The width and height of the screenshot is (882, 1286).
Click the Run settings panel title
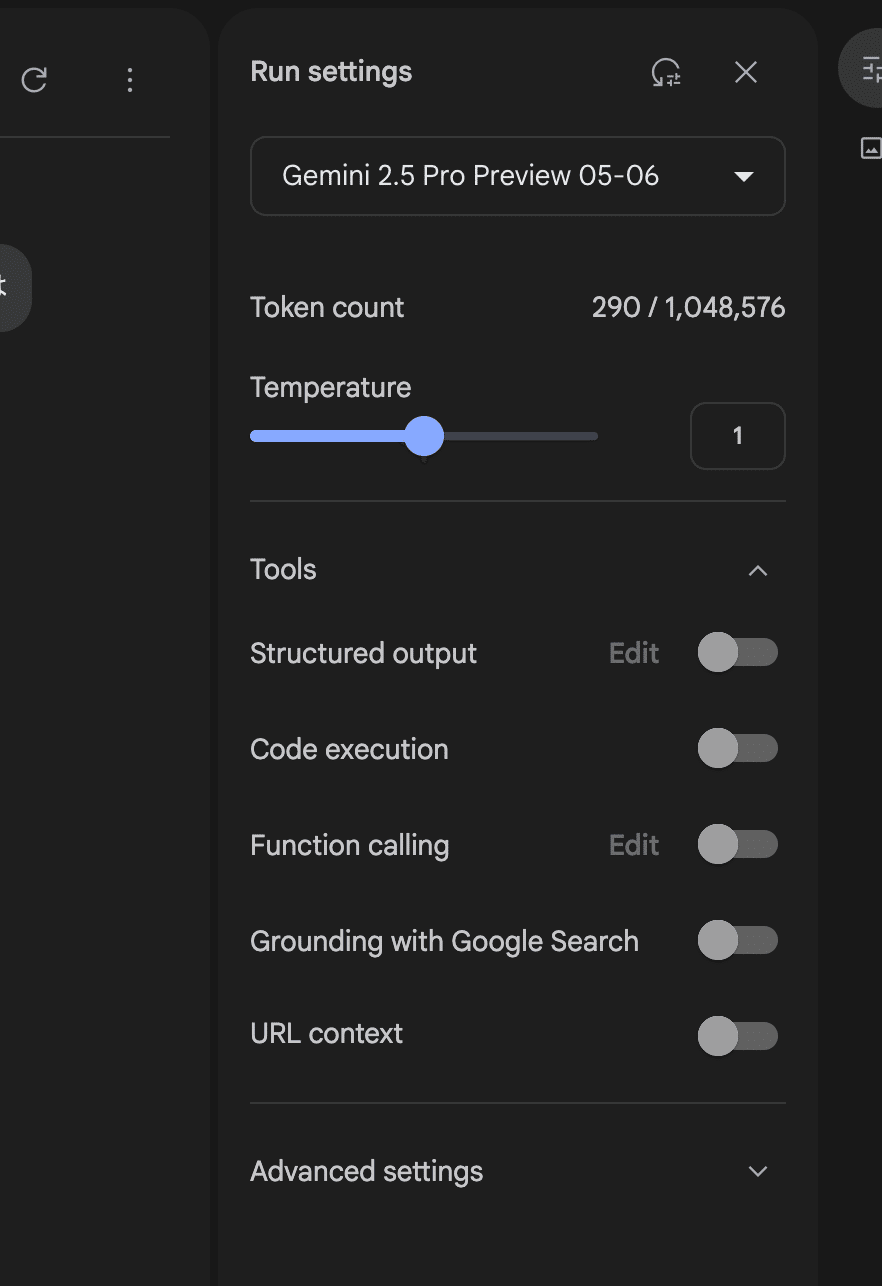tap(331, 72)
